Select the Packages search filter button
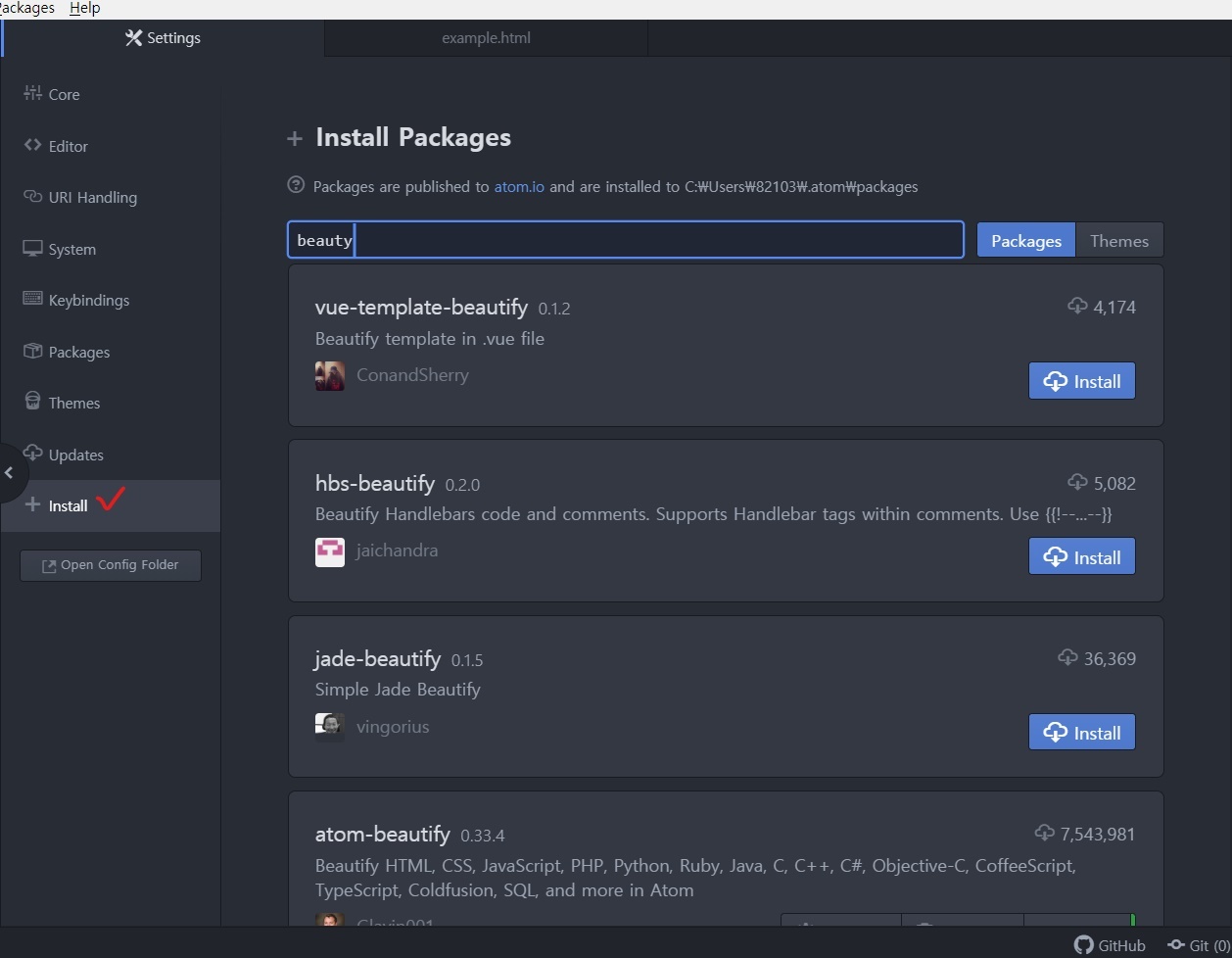Image resolution: width=1232 pixels, height=958 pixels. click(1026, 241)
